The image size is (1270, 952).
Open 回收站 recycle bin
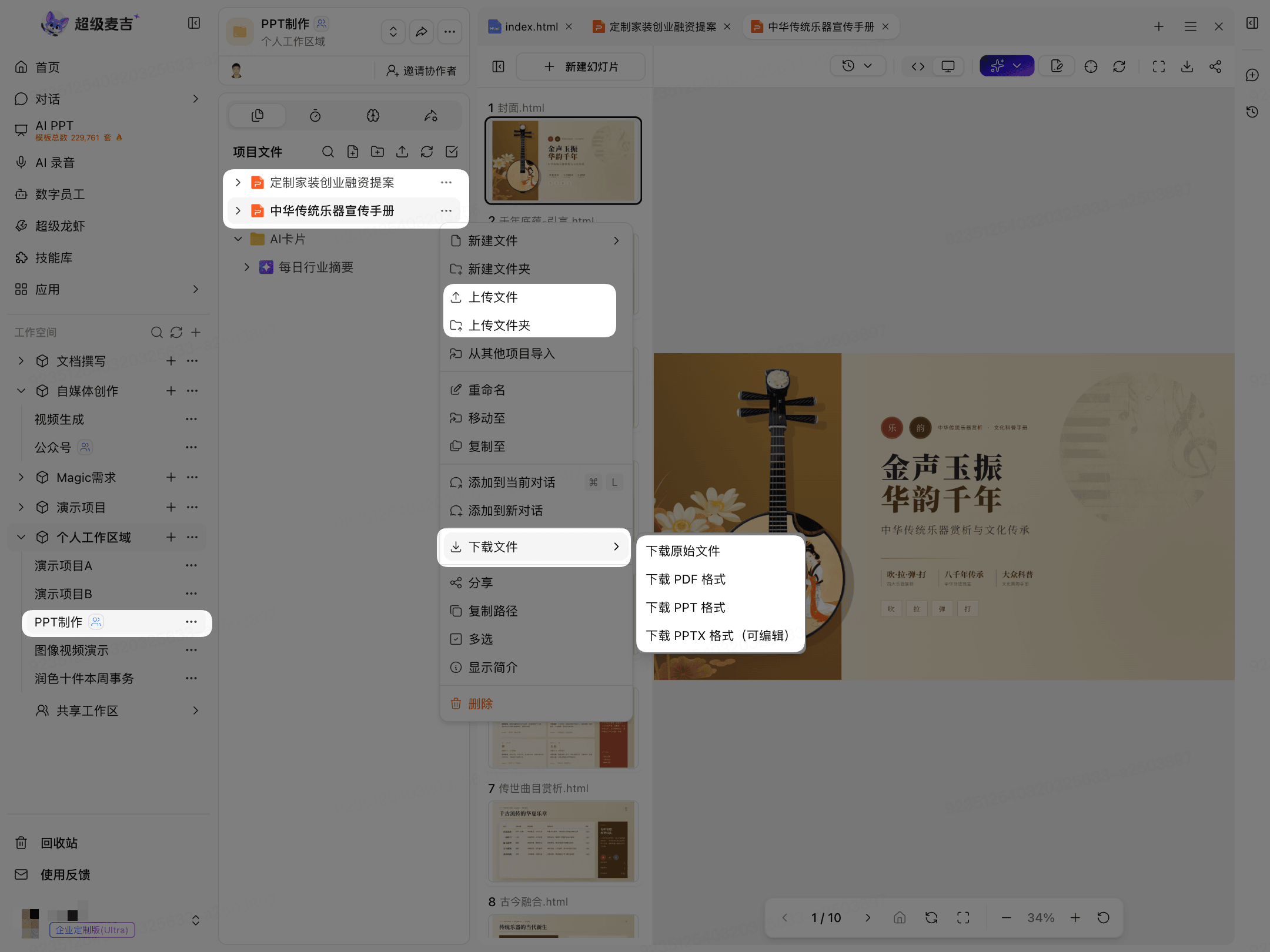[x=47, y=843]
